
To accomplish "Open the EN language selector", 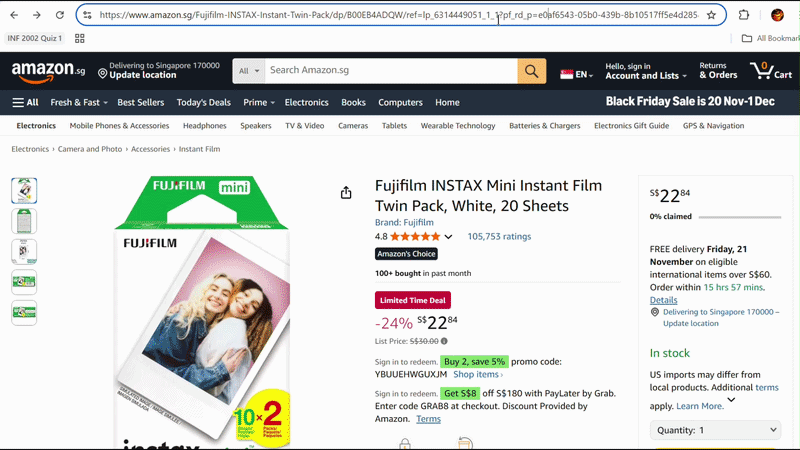I will click(577, 74).
